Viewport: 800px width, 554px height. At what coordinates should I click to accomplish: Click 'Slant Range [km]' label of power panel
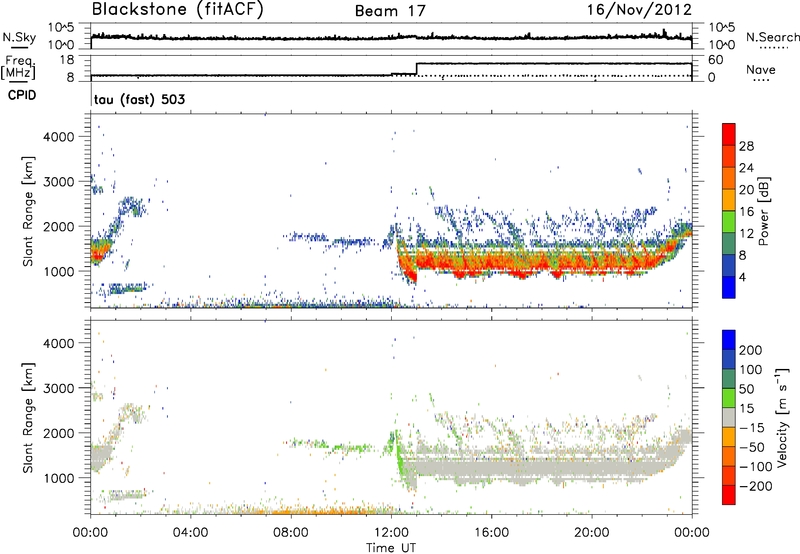28,211
